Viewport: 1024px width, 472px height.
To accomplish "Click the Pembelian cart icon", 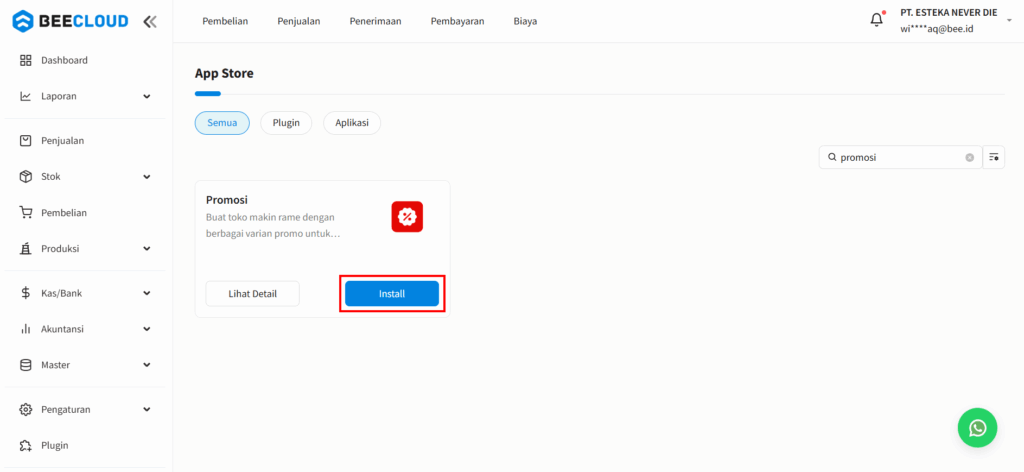I will [x=25, y=212].
